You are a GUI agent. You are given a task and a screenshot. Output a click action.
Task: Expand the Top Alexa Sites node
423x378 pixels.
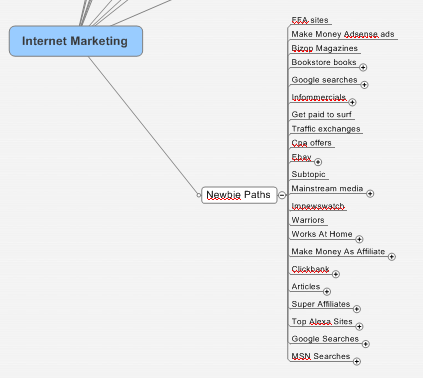pos(359,326)
